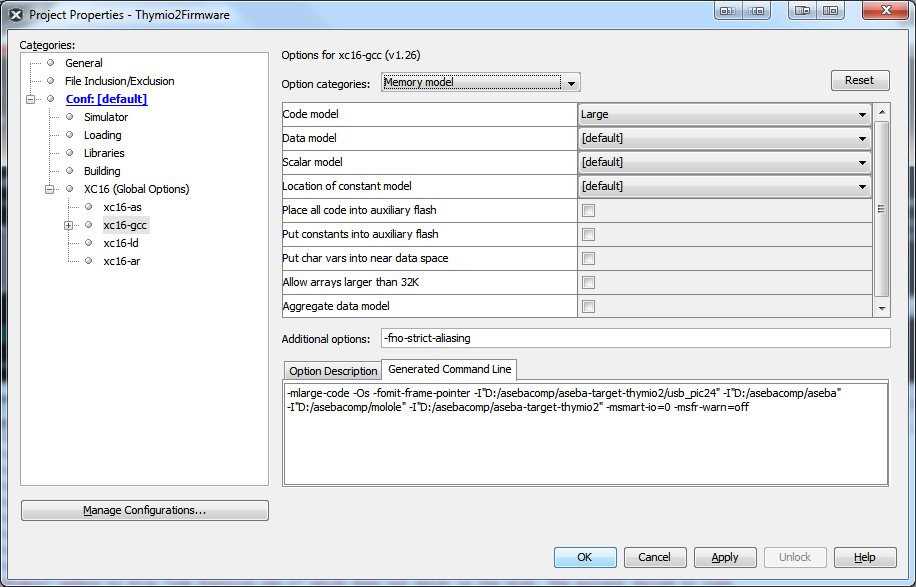The height and width of the screenshot is (587, 916).
Task: Click the Reset button
Action: 860,81
